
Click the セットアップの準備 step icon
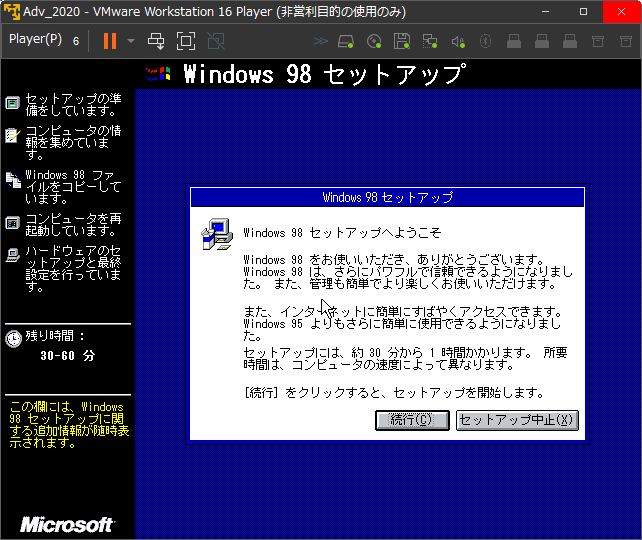[x=12, y=103]
